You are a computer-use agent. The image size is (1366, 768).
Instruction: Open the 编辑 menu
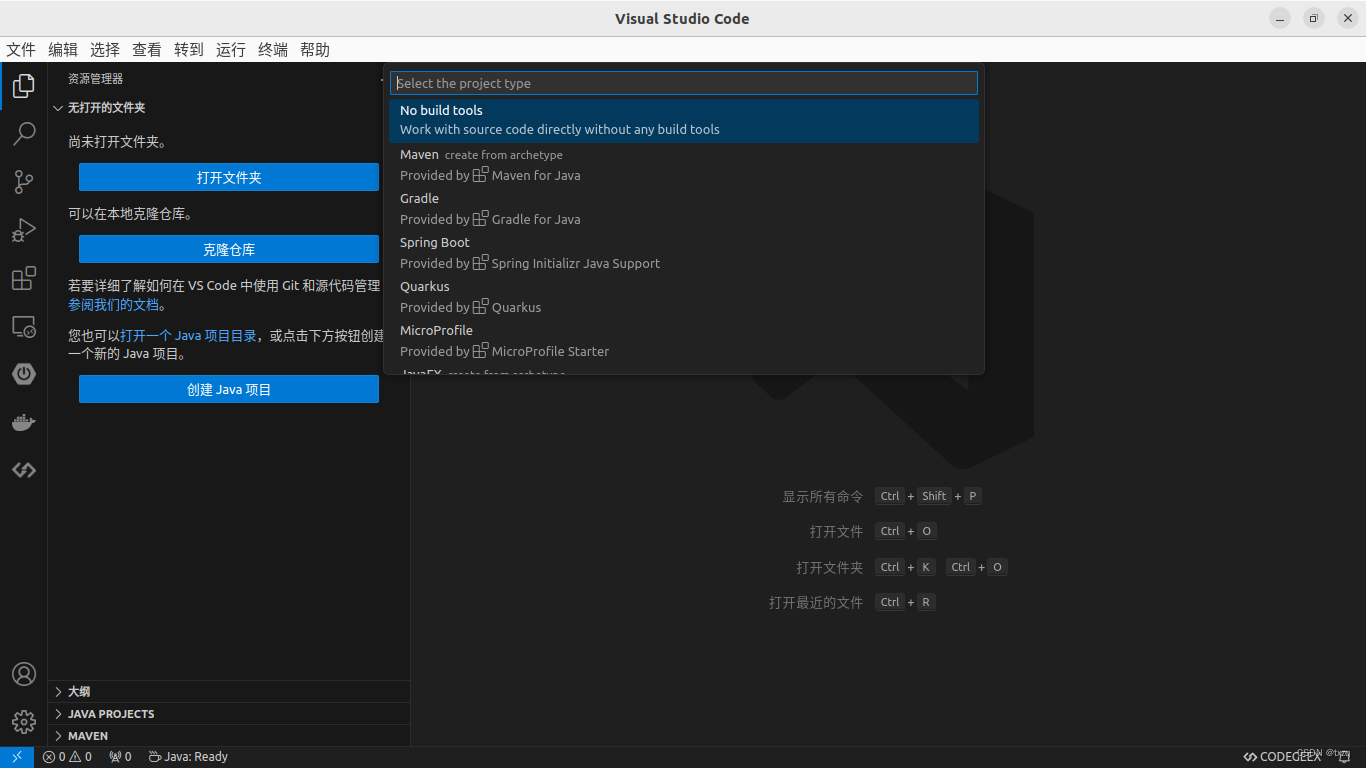pos(63,50)
